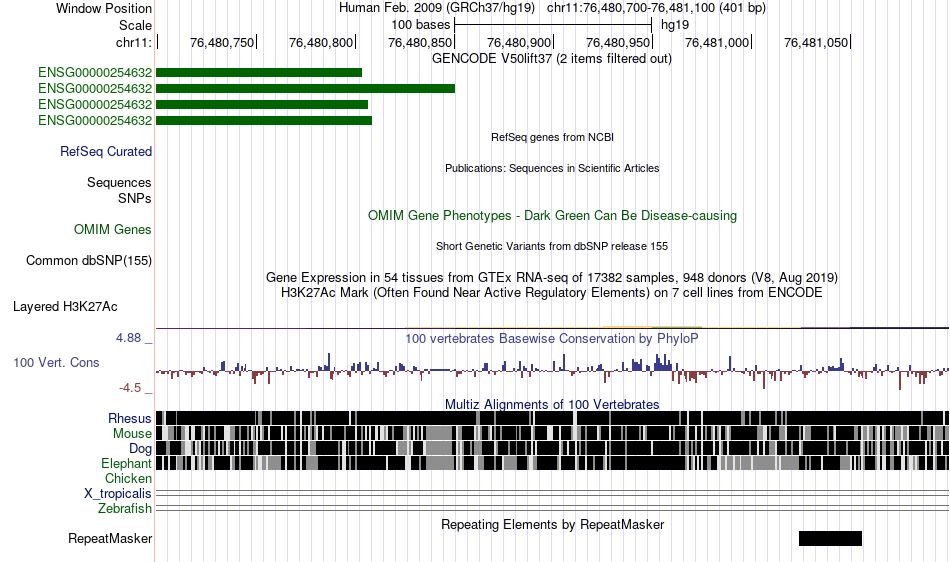Open Publications: Sequences in Scientific Articles title
The width and height of the screenshot is (950, 562).
pyautogui.click(x=552, y=168)
